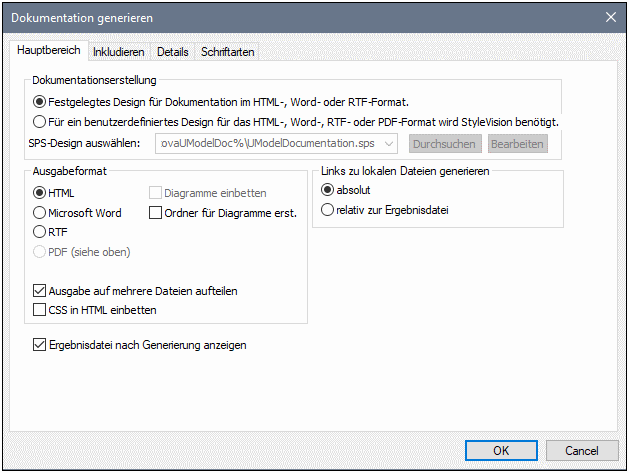
Task: Select the Hauptbereich tab
Action: pyautogui.click(x=50, y=51)
